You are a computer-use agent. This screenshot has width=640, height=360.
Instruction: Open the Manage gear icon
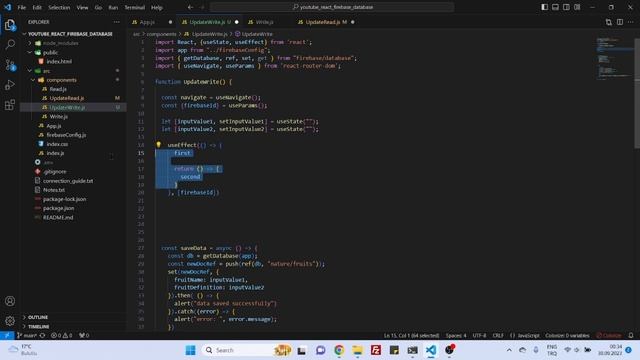coord(10,321)
